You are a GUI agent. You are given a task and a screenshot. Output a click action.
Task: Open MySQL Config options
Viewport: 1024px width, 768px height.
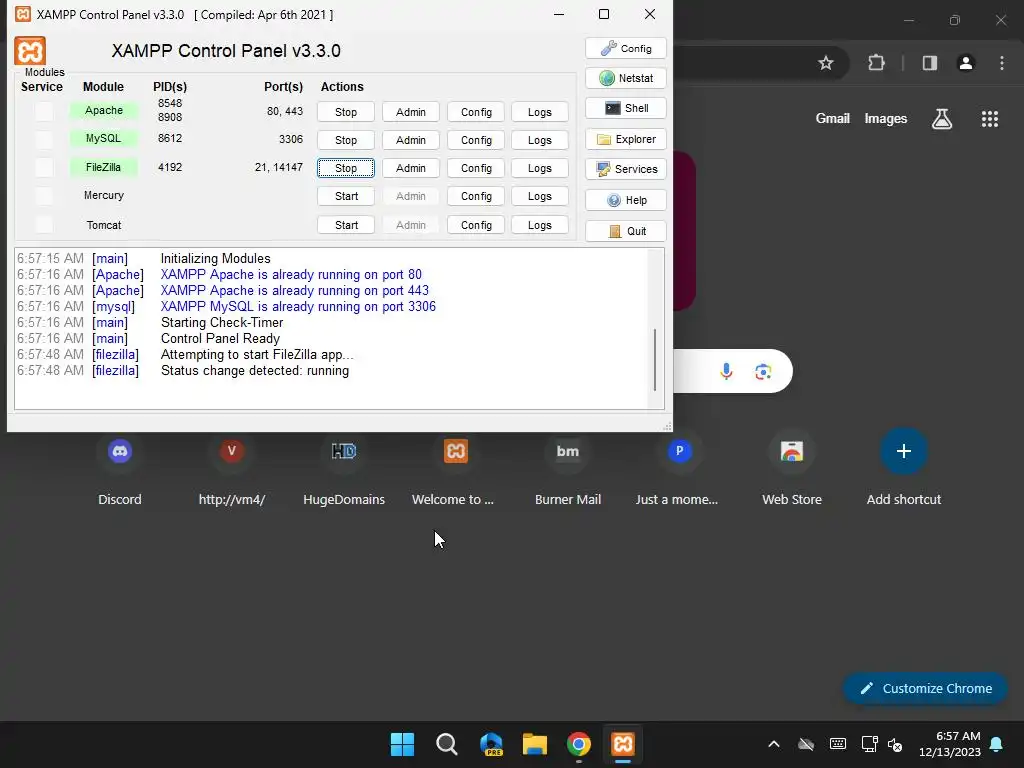tap(476, 140)
